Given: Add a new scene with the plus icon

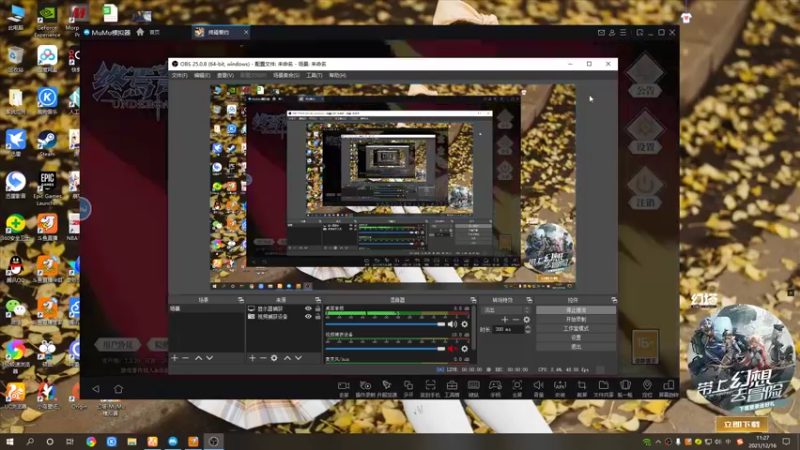Looking at the screenshot, I should pos(175,358).
